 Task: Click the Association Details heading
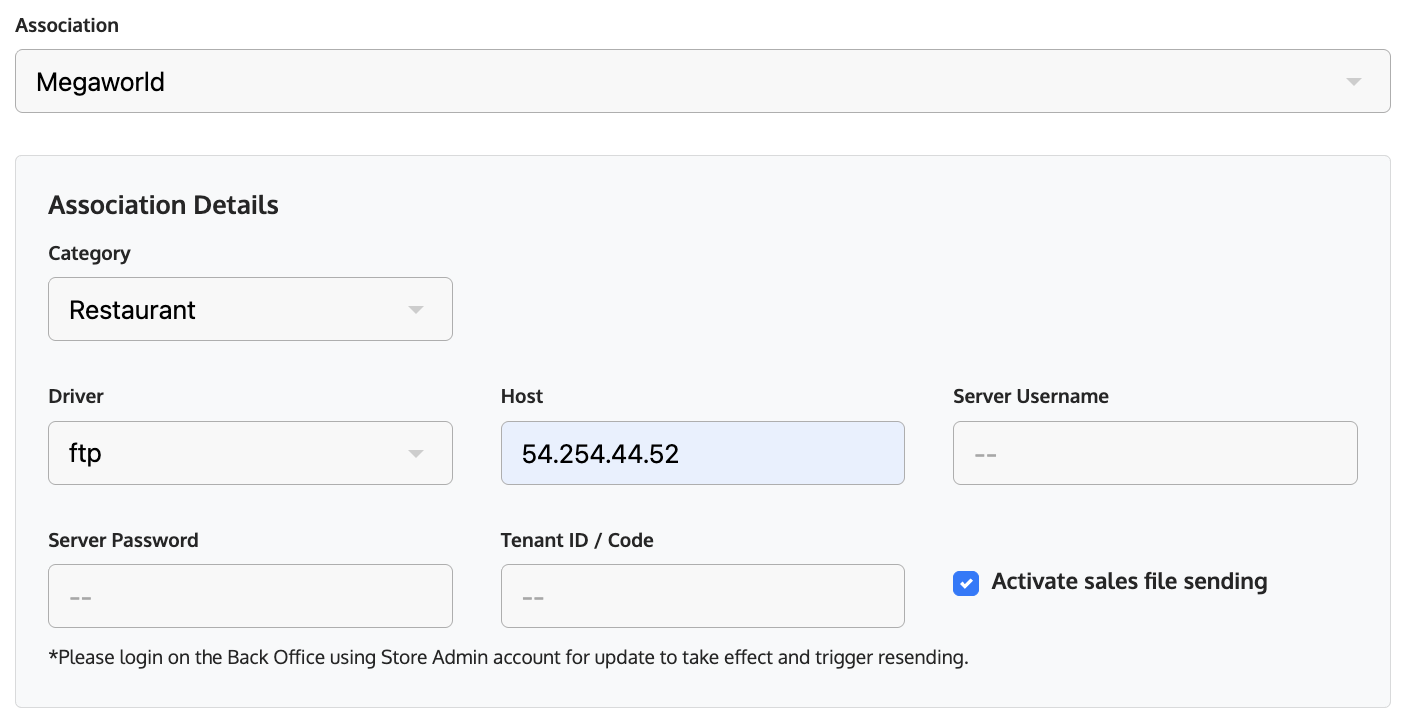163,205
